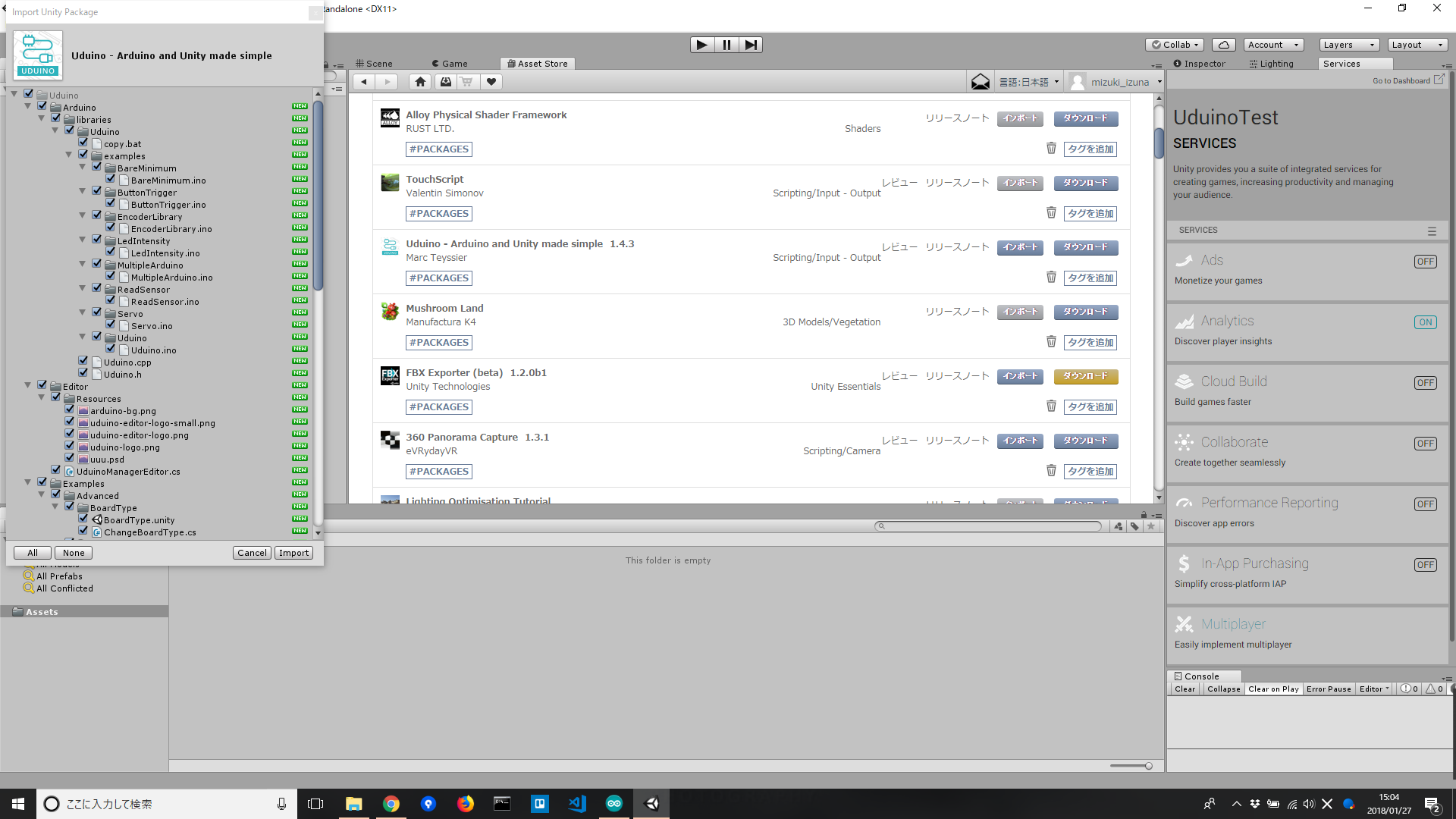The image size is (1456, 819).
Task: Uncheck Uduino.cpp in the import list
Action: pyautogui.click(x=83, y=362)
